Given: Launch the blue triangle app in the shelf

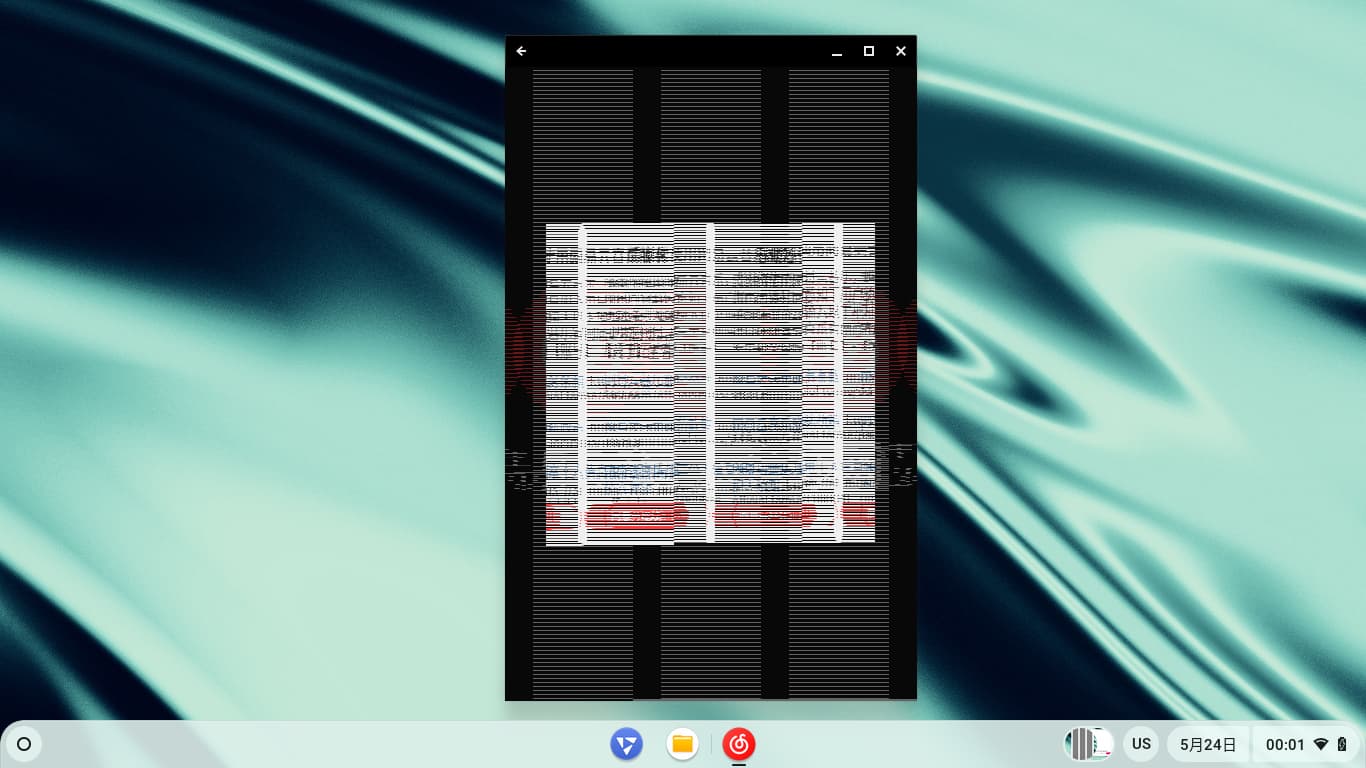Looking at the screenshot, I should [627, 744].
